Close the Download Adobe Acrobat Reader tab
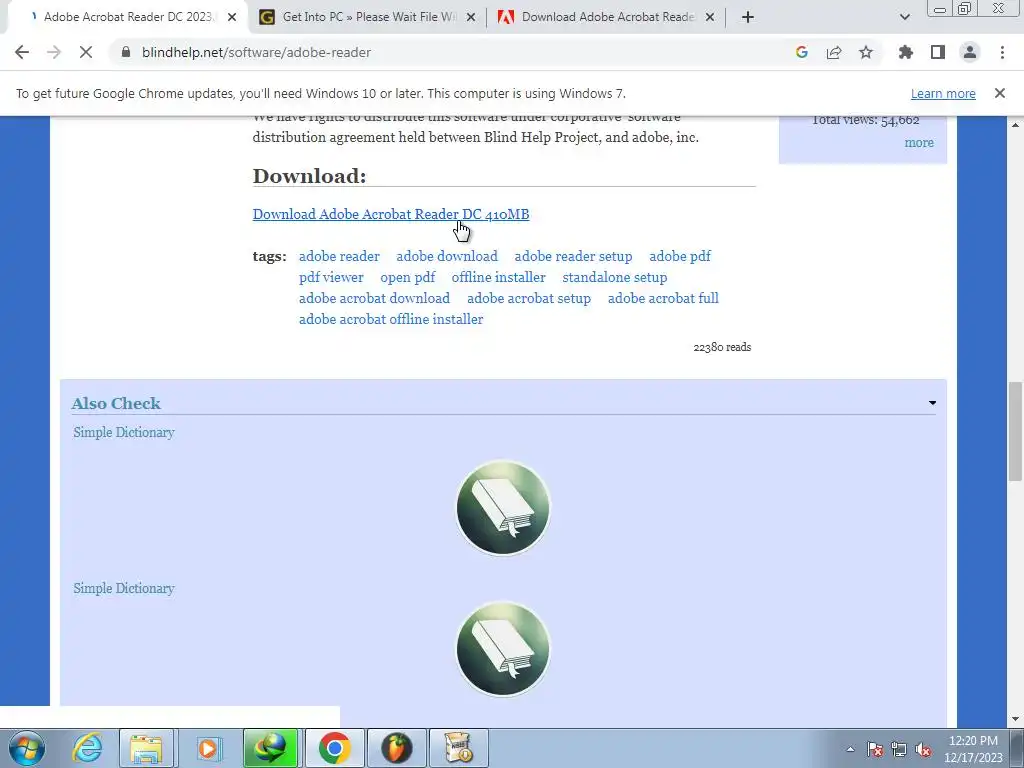 pyautogui.click(x=710, y=17)
